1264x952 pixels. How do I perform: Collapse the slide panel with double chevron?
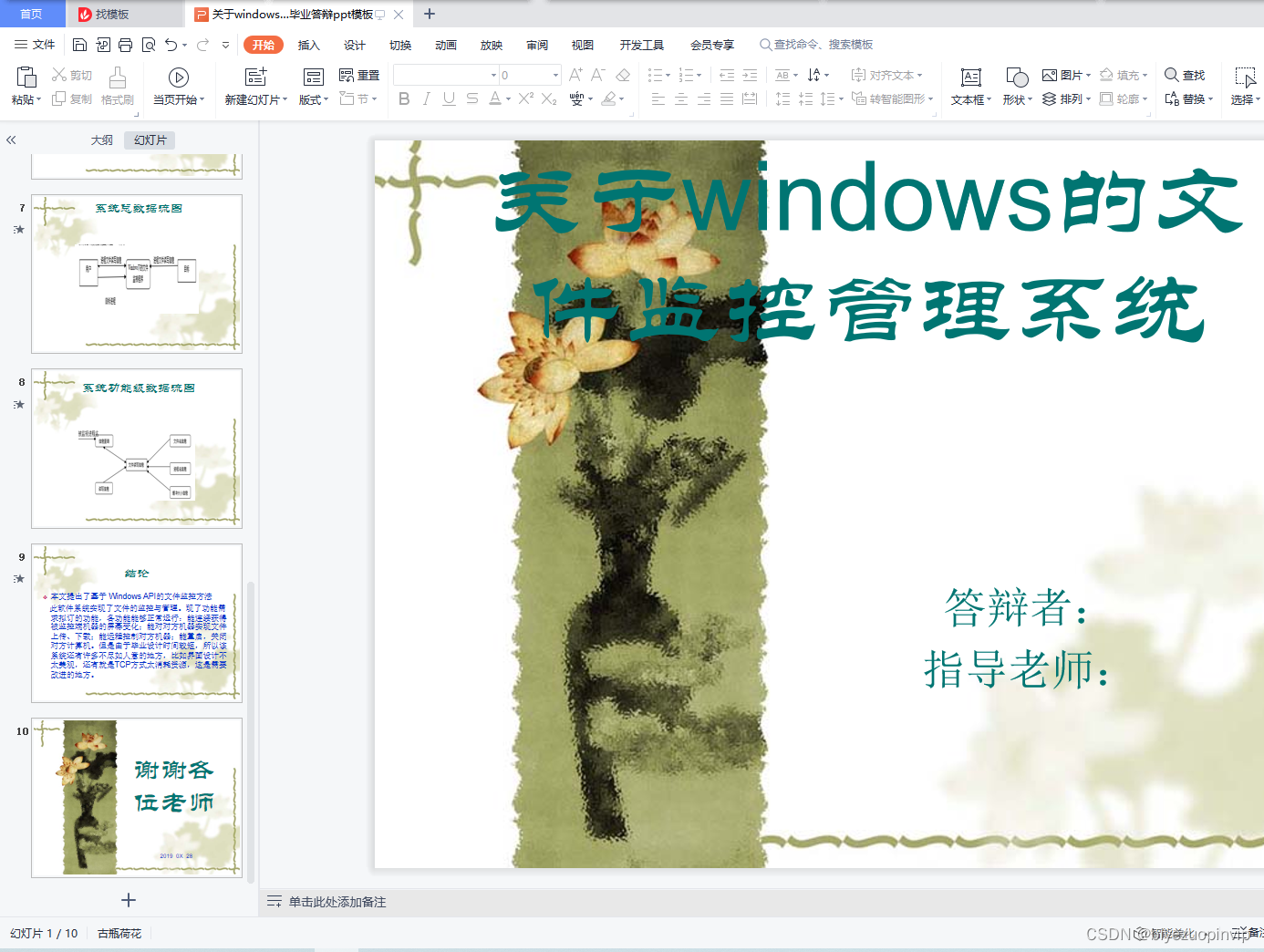pos(11,140)
